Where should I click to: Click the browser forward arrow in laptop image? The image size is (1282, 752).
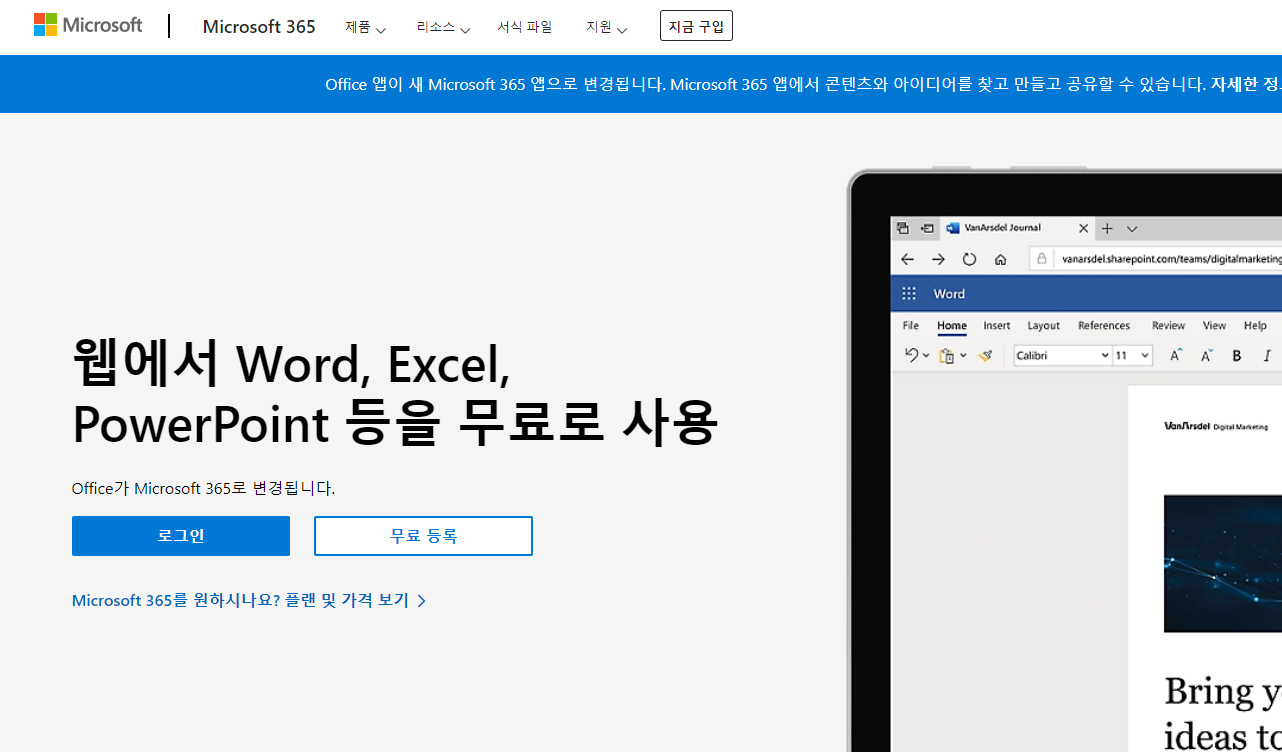point(938,259)
